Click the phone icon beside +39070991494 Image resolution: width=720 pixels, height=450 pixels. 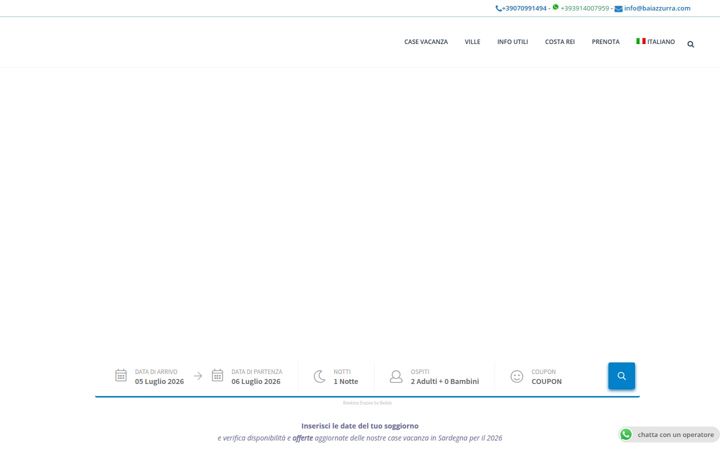pyautogui.click(x=499, y=8)
